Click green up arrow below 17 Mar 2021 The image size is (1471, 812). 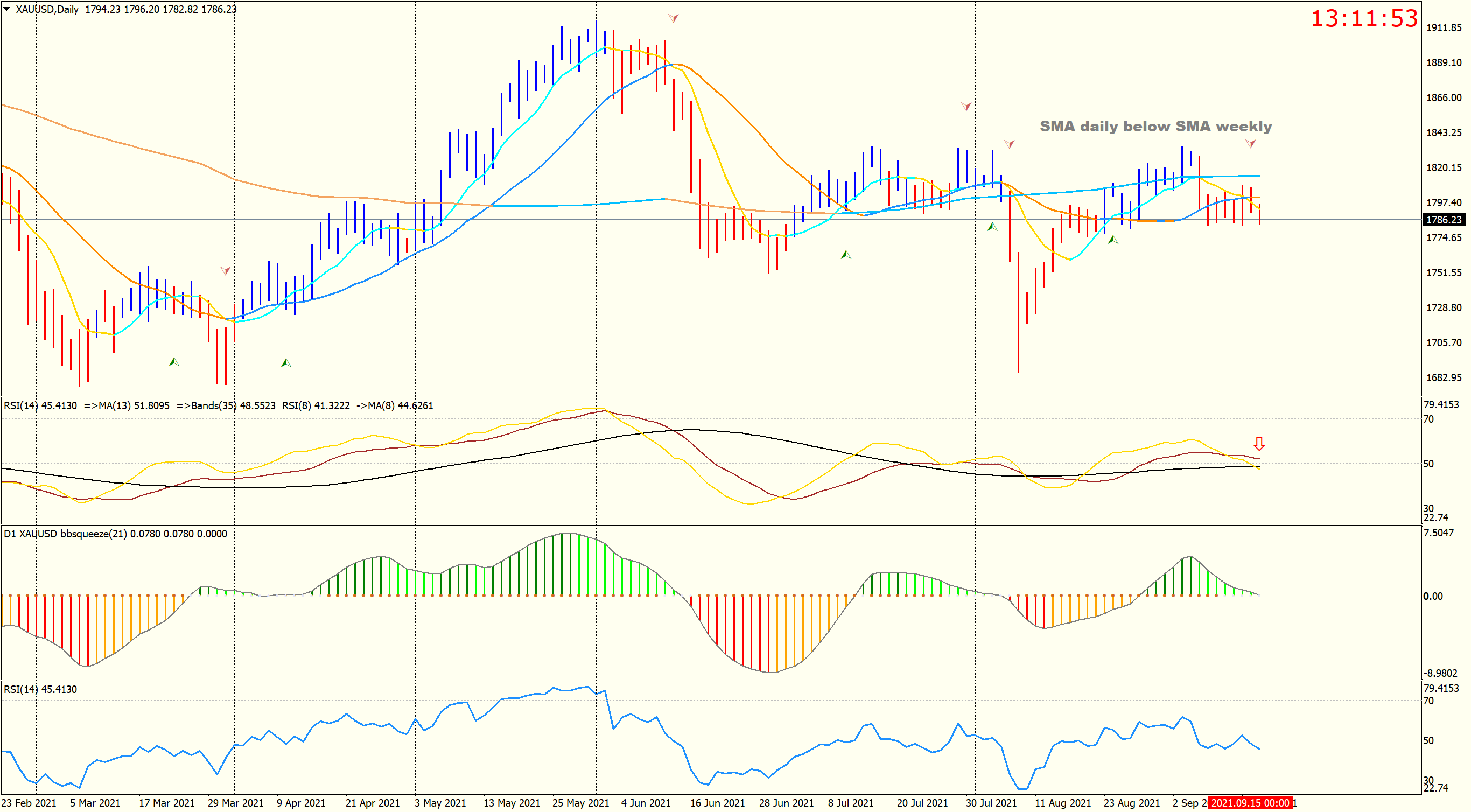[x=174, y=361]
